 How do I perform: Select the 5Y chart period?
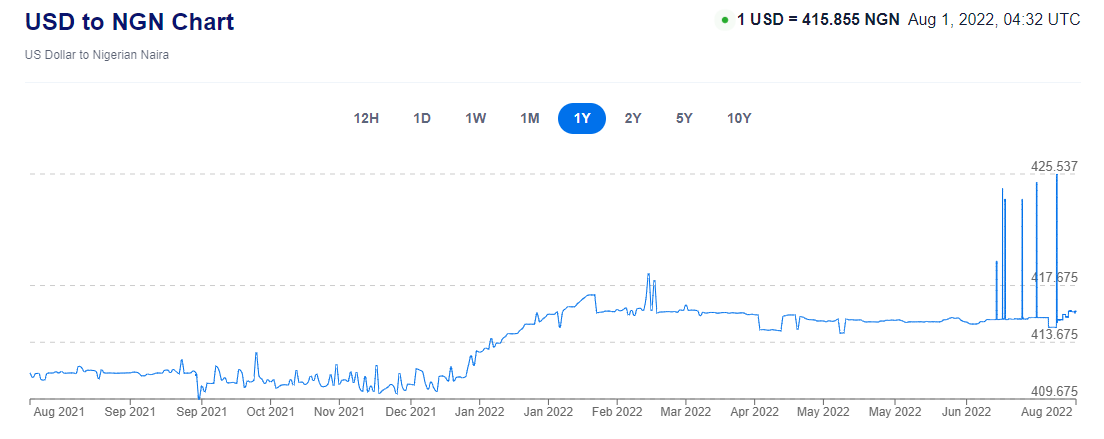pyautogui.click(x=684, y=118)
